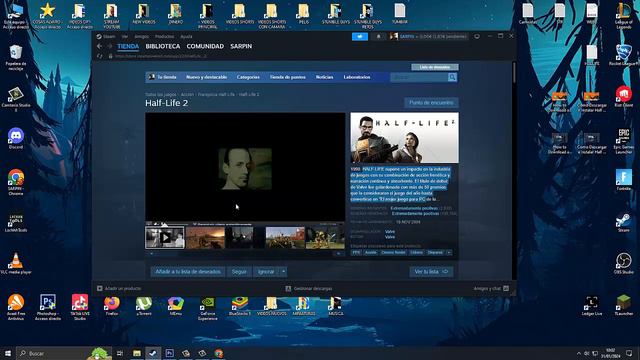Switch to the COMUNIDAD tab
The width and height of the screenshot is (640, 360).
click(x=205, y=47)
